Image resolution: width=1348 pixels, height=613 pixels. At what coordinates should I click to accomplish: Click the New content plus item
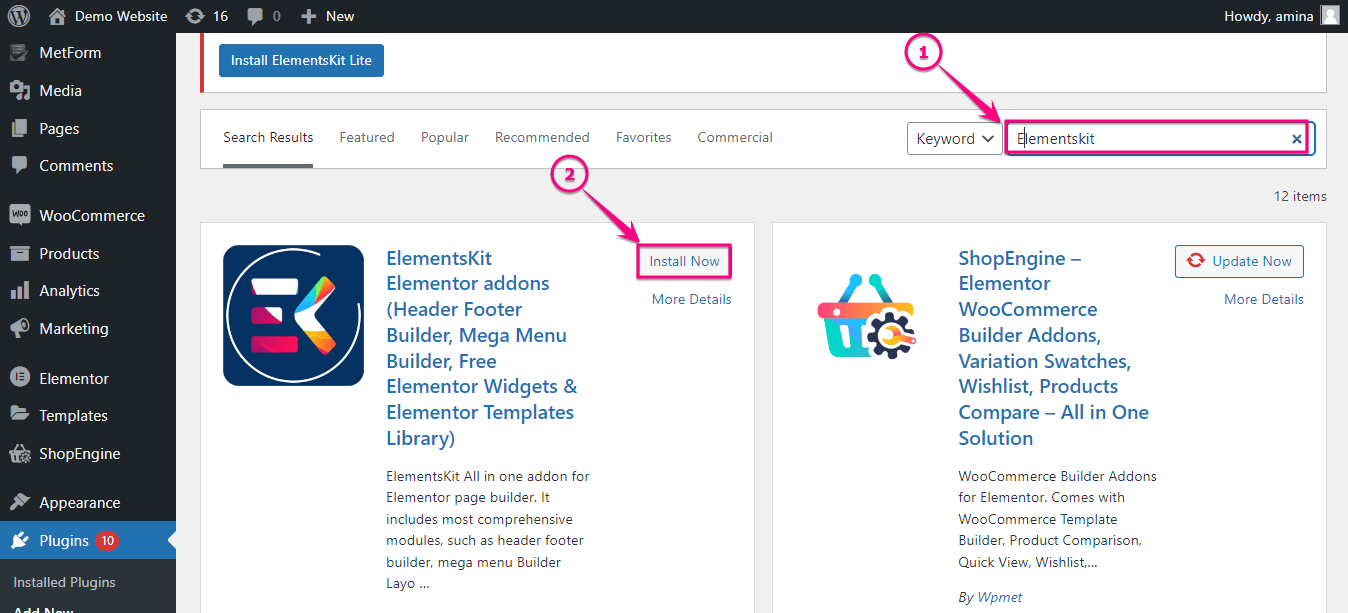point(327,16)
